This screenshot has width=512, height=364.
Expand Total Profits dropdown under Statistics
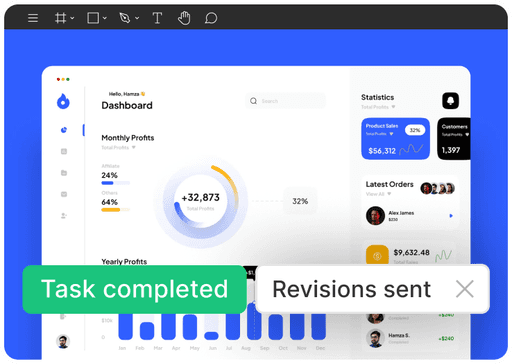[393, 107]
